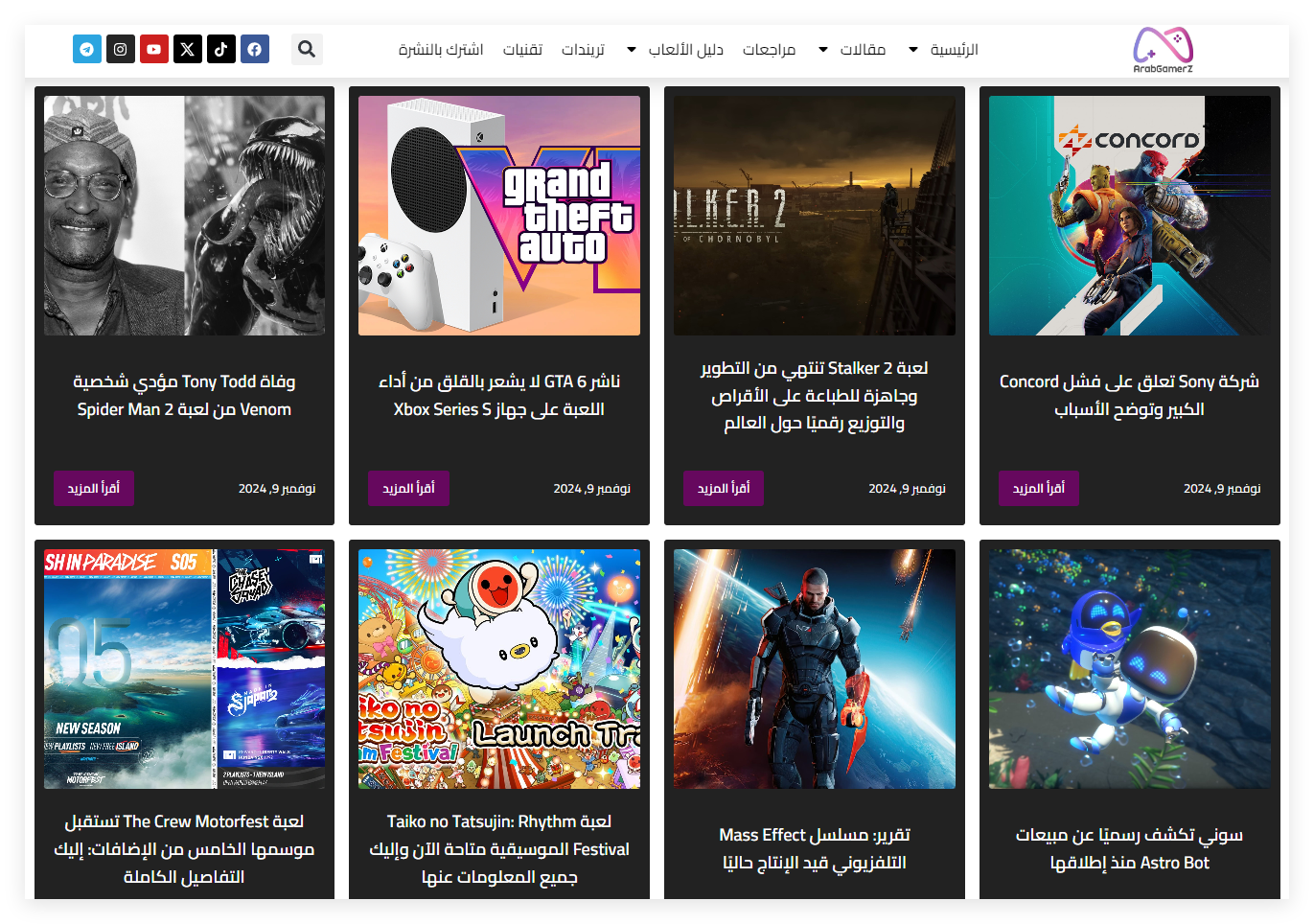
Task: Open the Telegram social icon
Action: tap(87, 49)
